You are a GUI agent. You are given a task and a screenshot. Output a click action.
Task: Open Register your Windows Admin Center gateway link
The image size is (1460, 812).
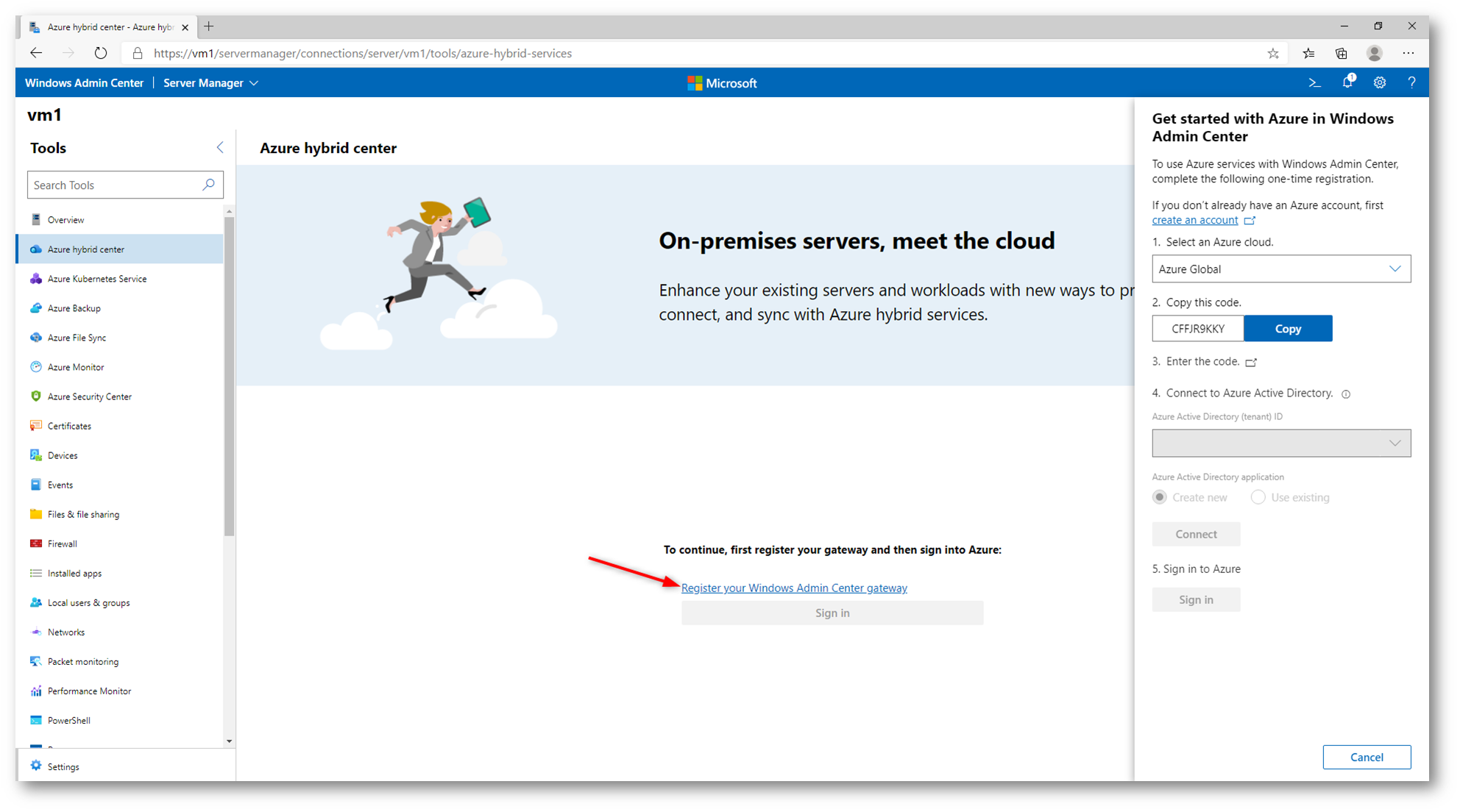point(794,588)
